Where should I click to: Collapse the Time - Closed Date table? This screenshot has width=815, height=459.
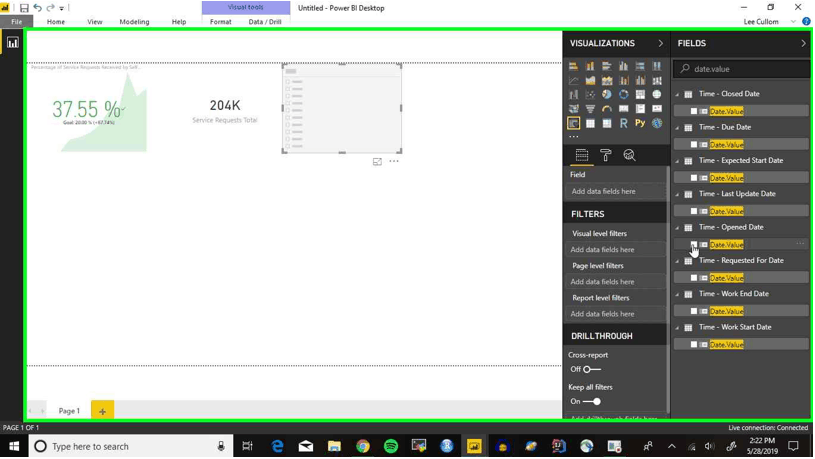[x=677, y=95]
